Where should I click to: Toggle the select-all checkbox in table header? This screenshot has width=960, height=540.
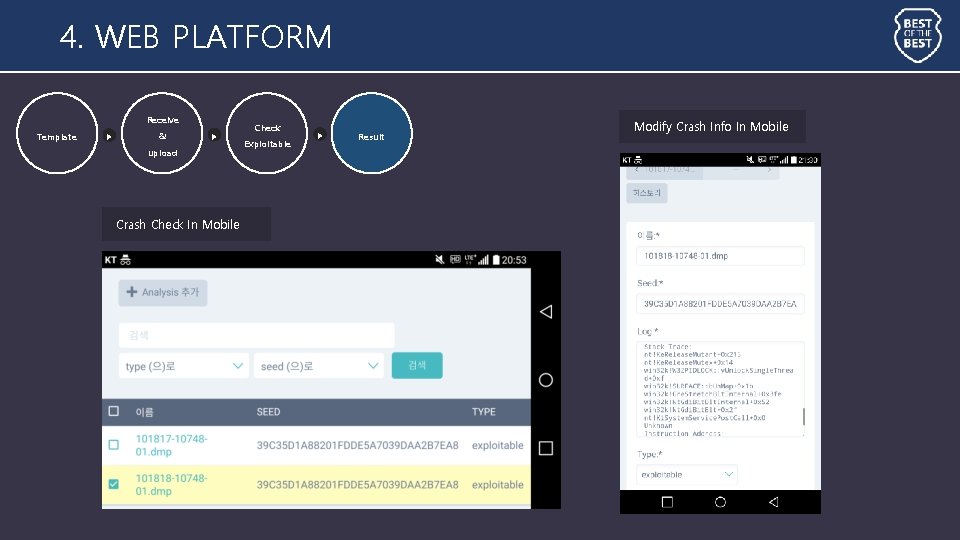pyautogui.click(x=114, y=411)
